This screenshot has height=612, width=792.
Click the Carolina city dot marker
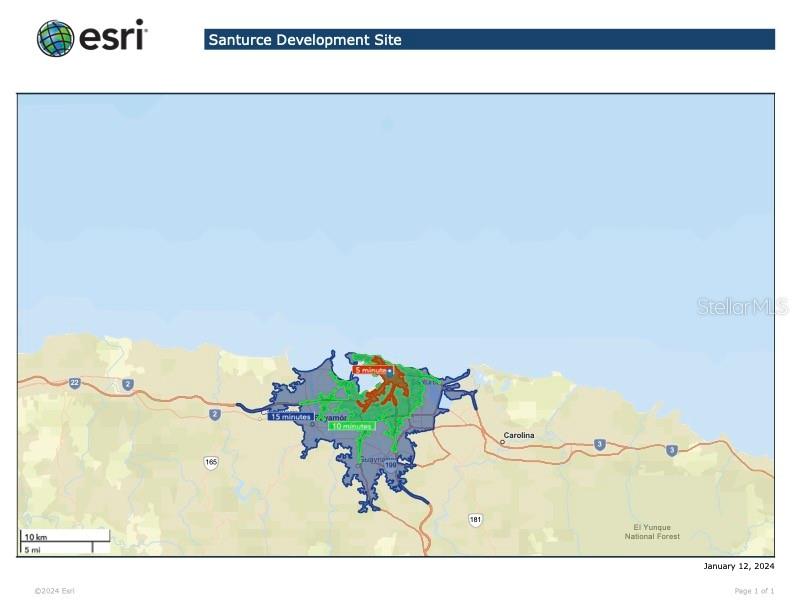coord(502,442)
